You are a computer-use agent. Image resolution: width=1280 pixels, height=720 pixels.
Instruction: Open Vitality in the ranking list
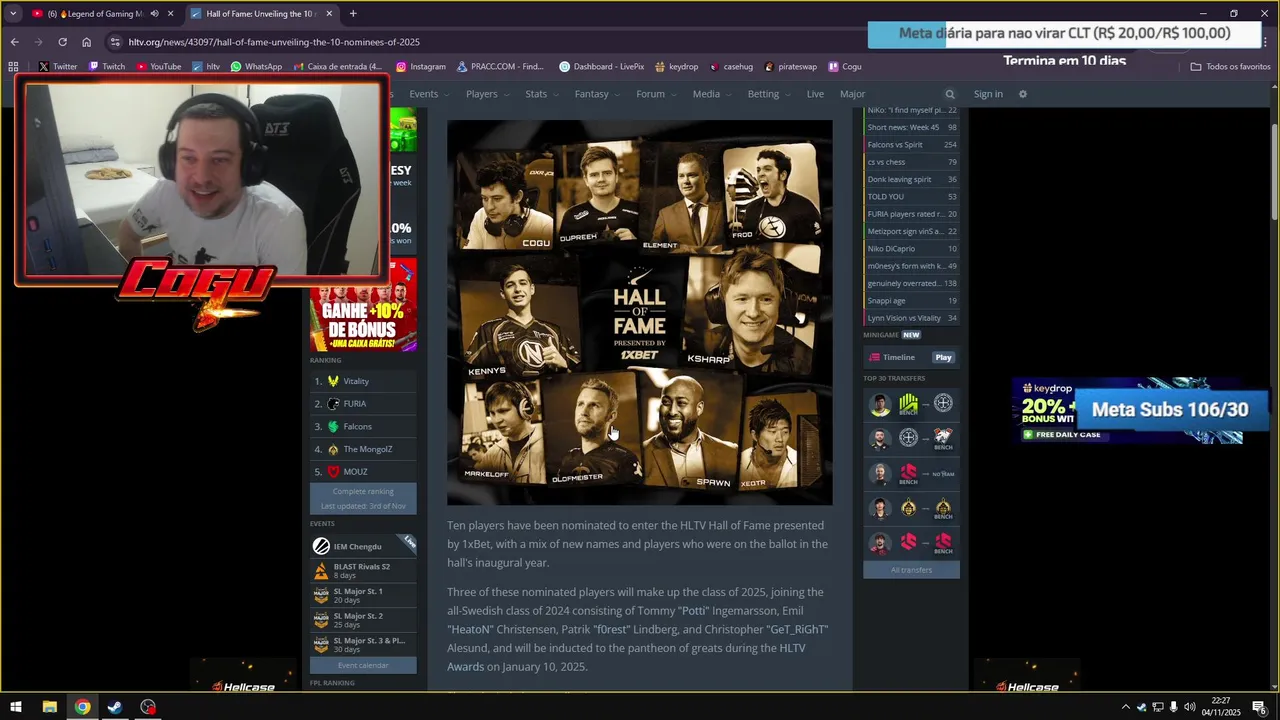tap(363, 381)
